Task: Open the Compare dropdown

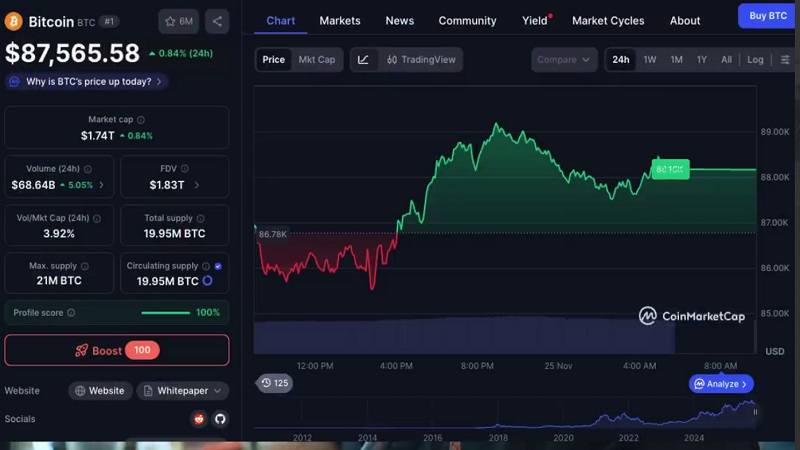Action: [564, 60]
